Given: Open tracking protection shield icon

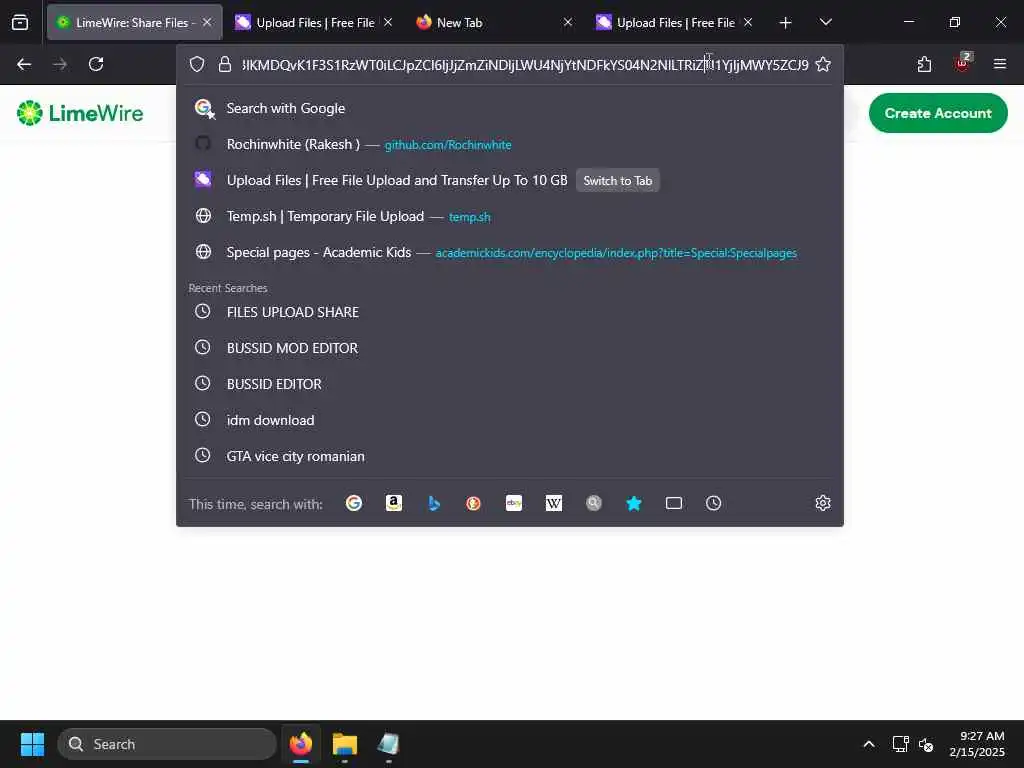Looking at the screenshot, I should (197, 64).
